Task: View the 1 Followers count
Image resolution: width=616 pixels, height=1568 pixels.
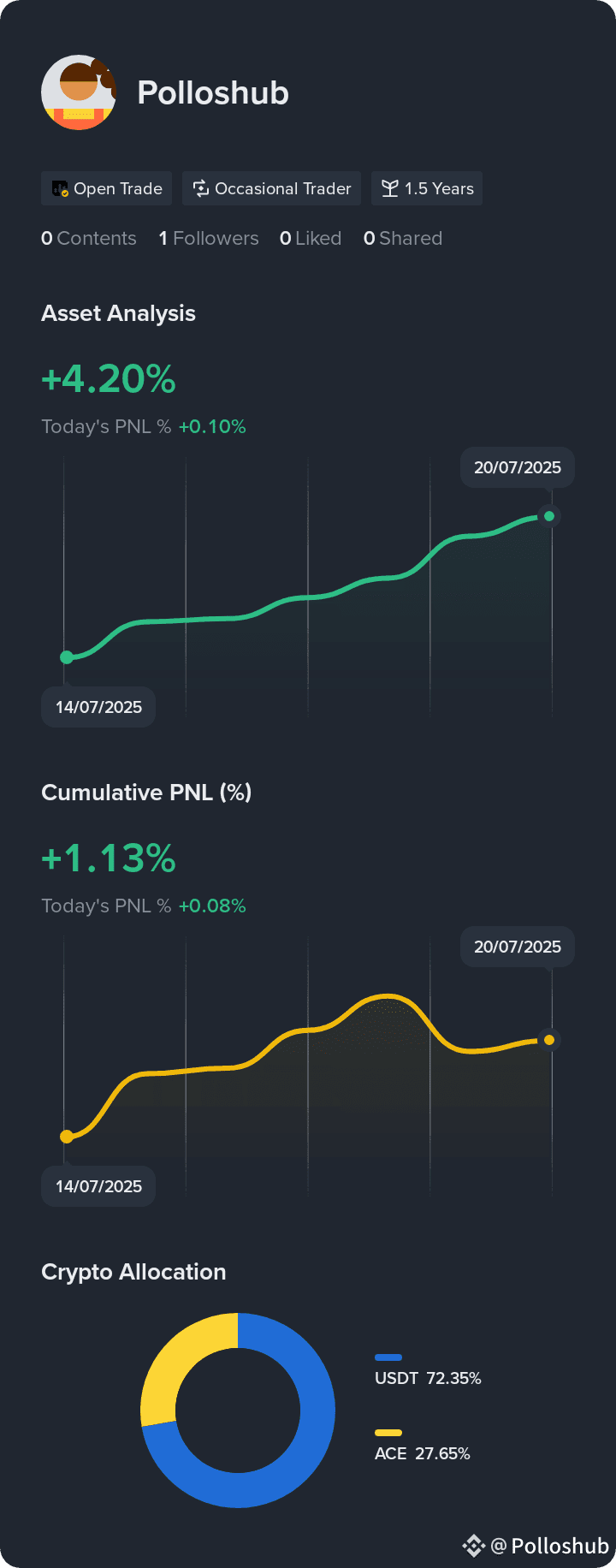Action: 209,238
